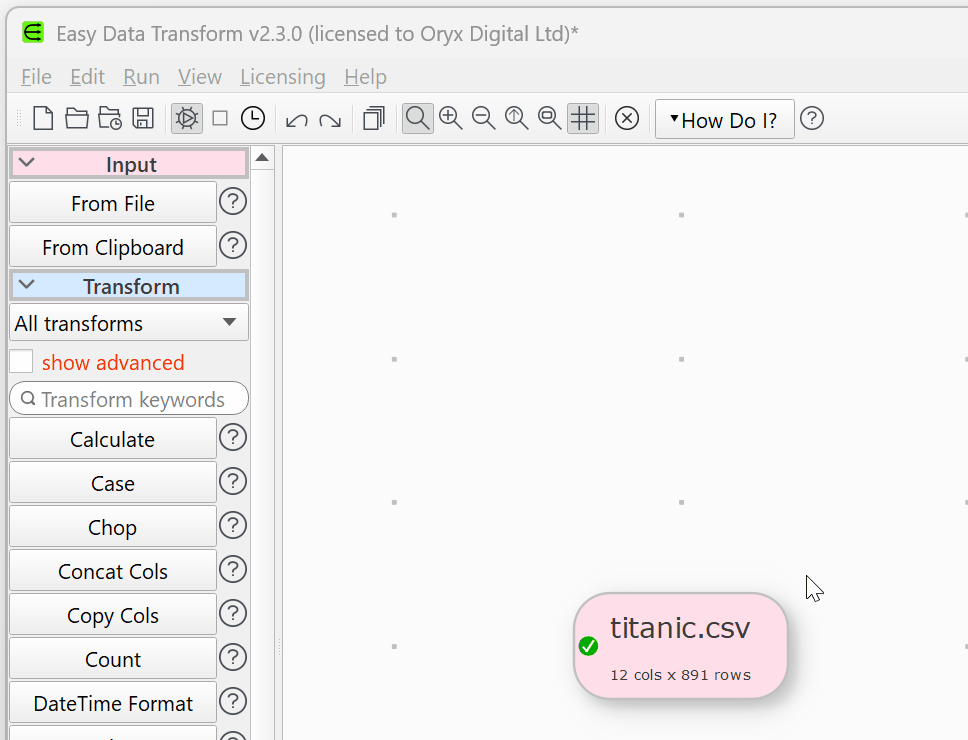Toggle the grid display icon
968x740 pixels.
[x=583, y=119]
